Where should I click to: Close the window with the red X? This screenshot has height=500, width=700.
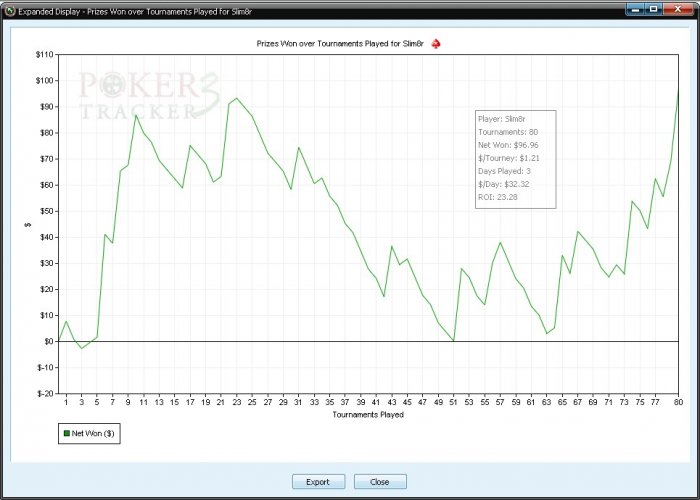coord(678,8)
